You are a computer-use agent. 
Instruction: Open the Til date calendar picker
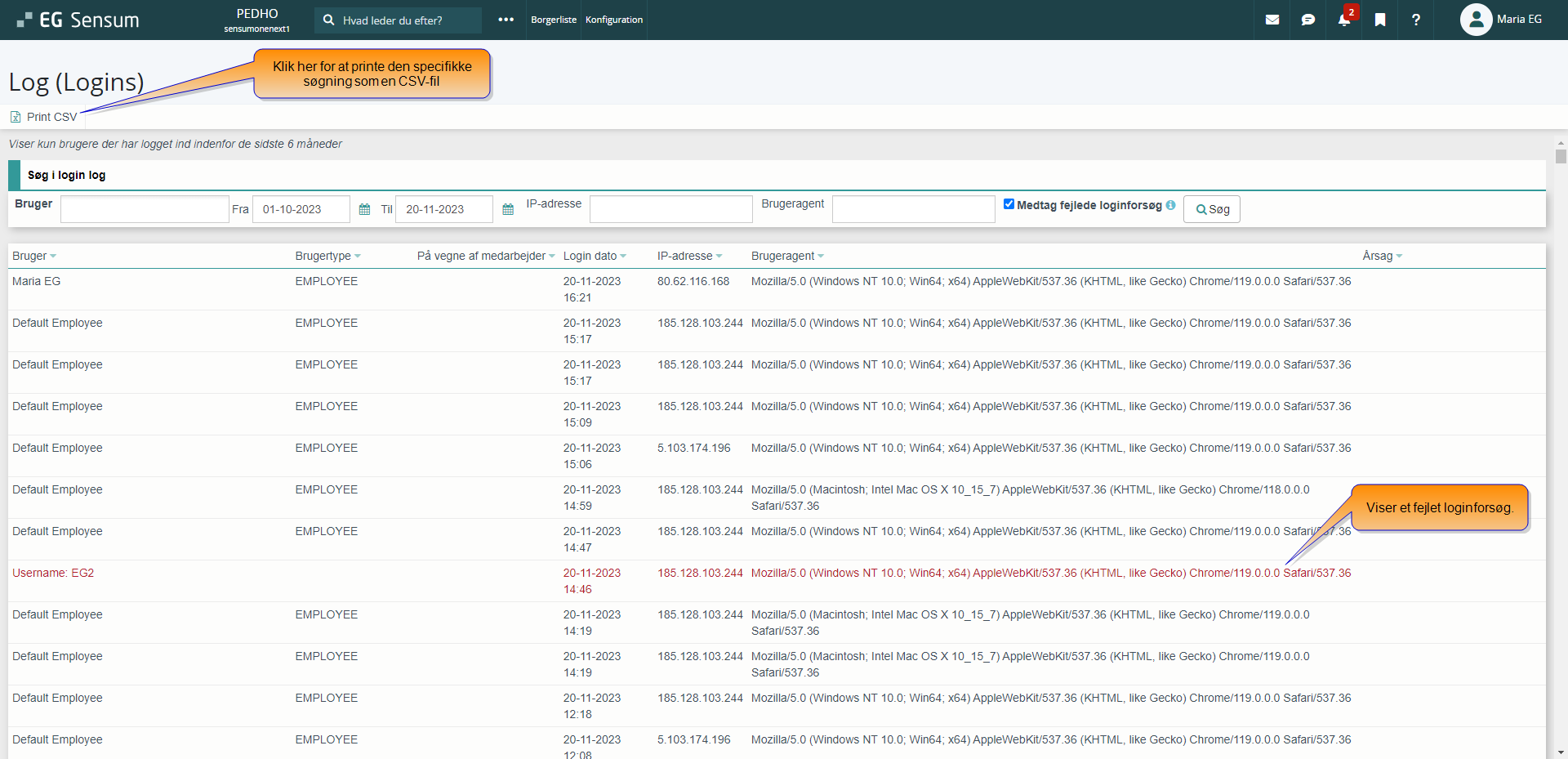pyautogui.click(x=508, y=210)
